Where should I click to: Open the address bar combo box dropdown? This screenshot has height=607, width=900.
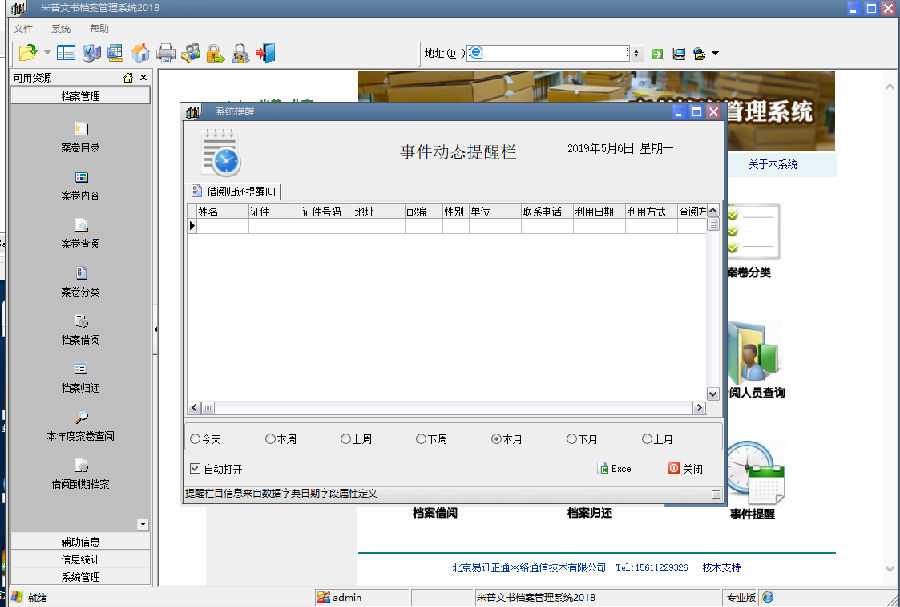click(x=636, y=53)
